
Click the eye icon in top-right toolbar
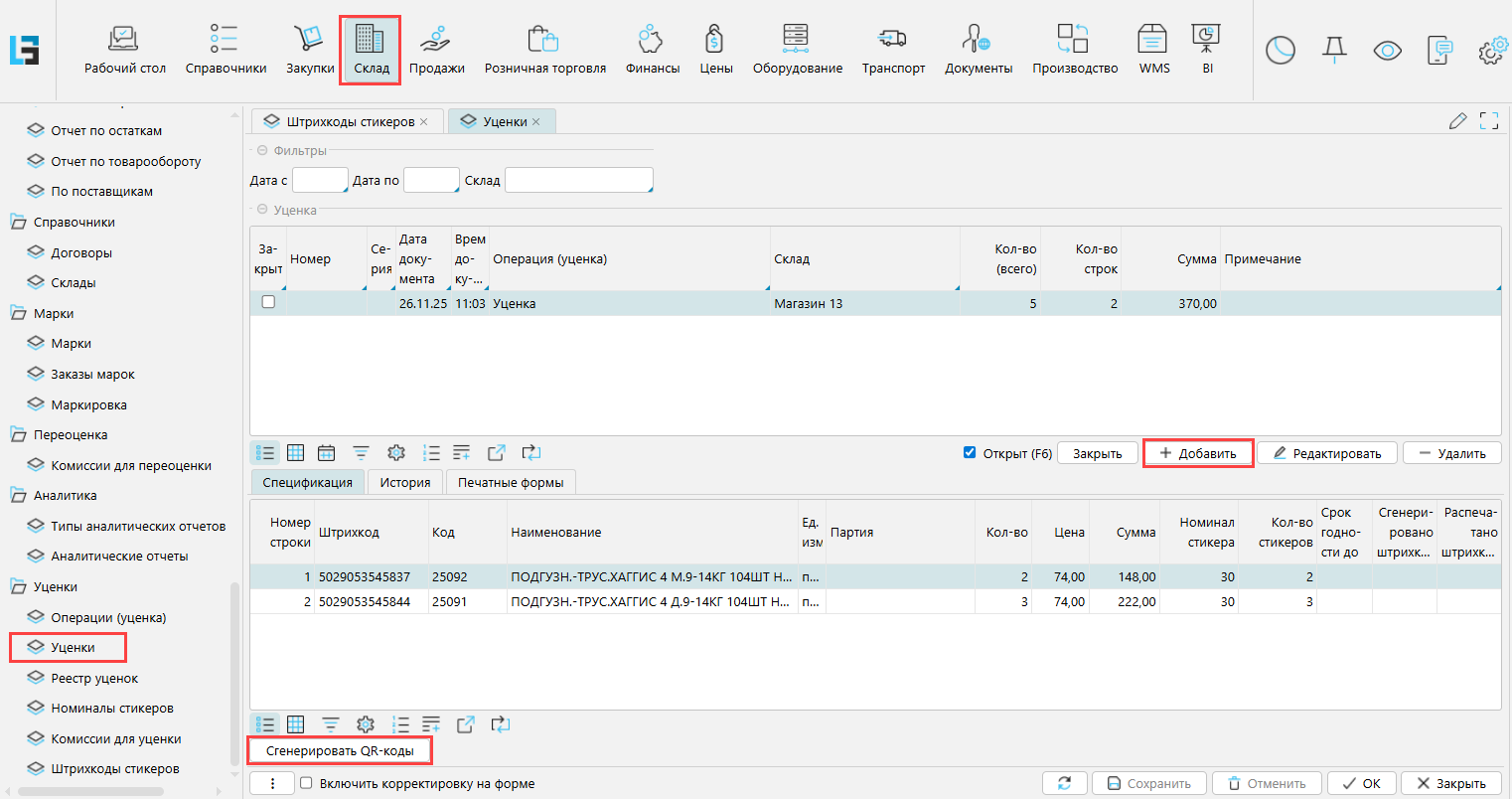(1387, 51)
